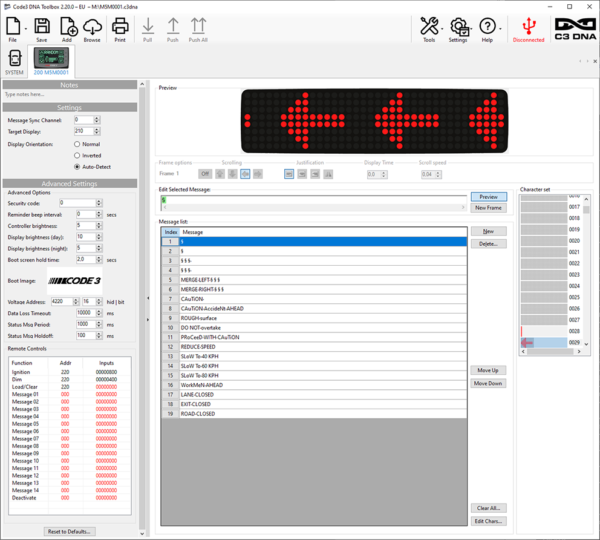Image resolution: width=600 pixels, height=540 pixels.
Task: Click the Edit Chars... button
Action: 489,521
